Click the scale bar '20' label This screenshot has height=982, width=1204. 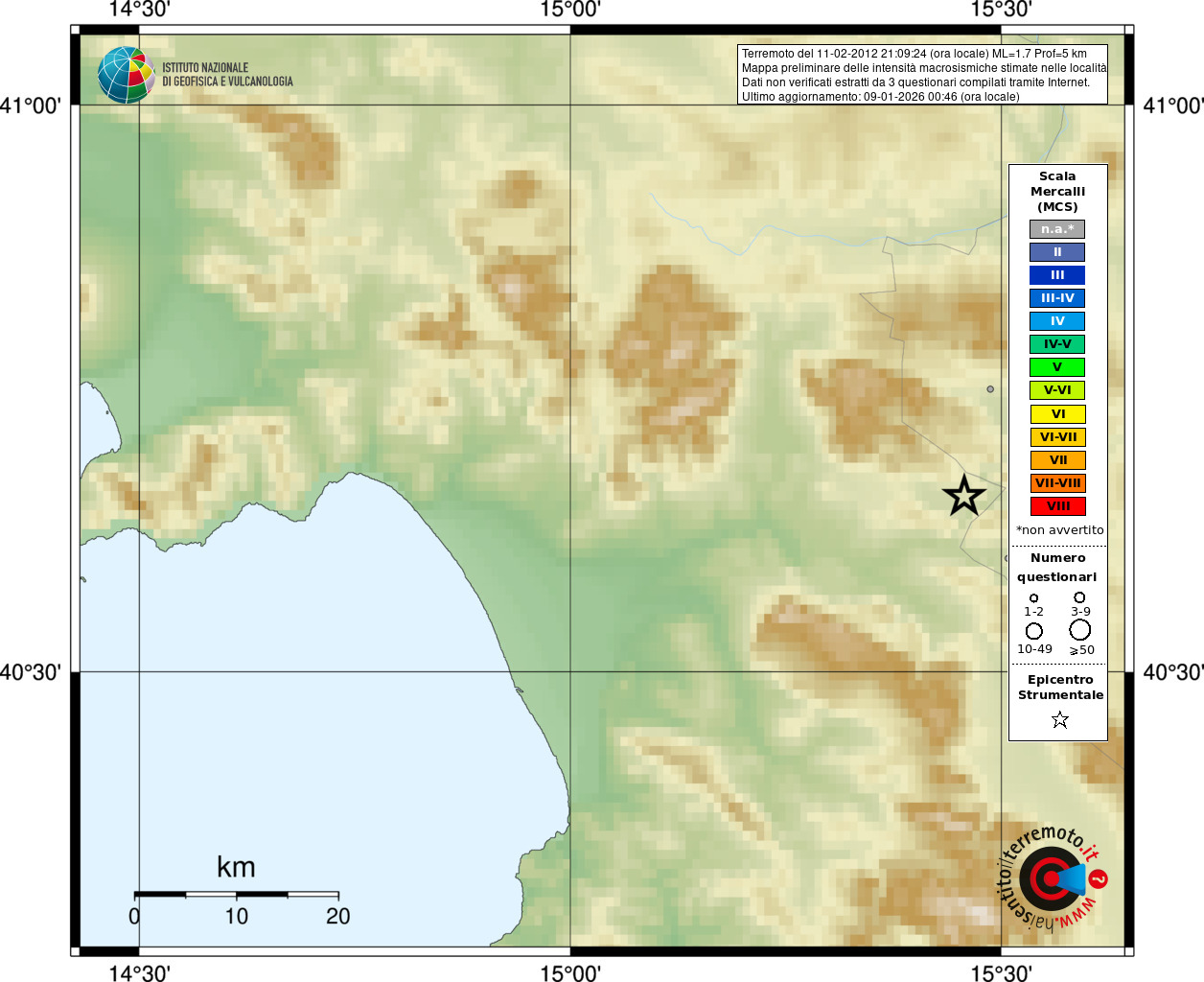[x=338, y=917]
